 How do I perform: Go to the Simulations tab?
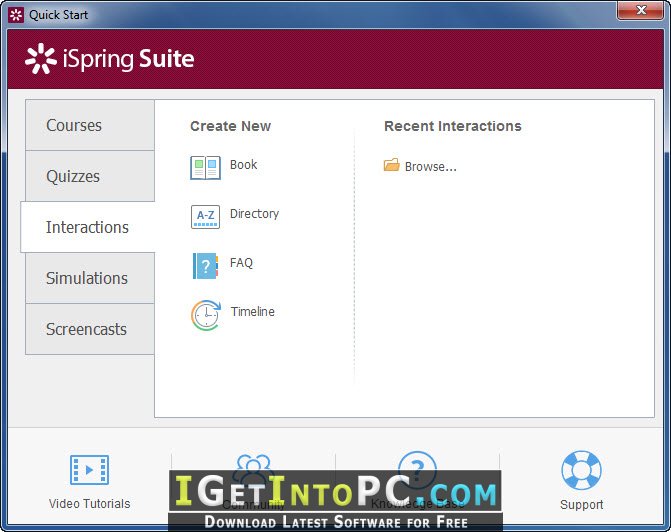tap(90, 278)
